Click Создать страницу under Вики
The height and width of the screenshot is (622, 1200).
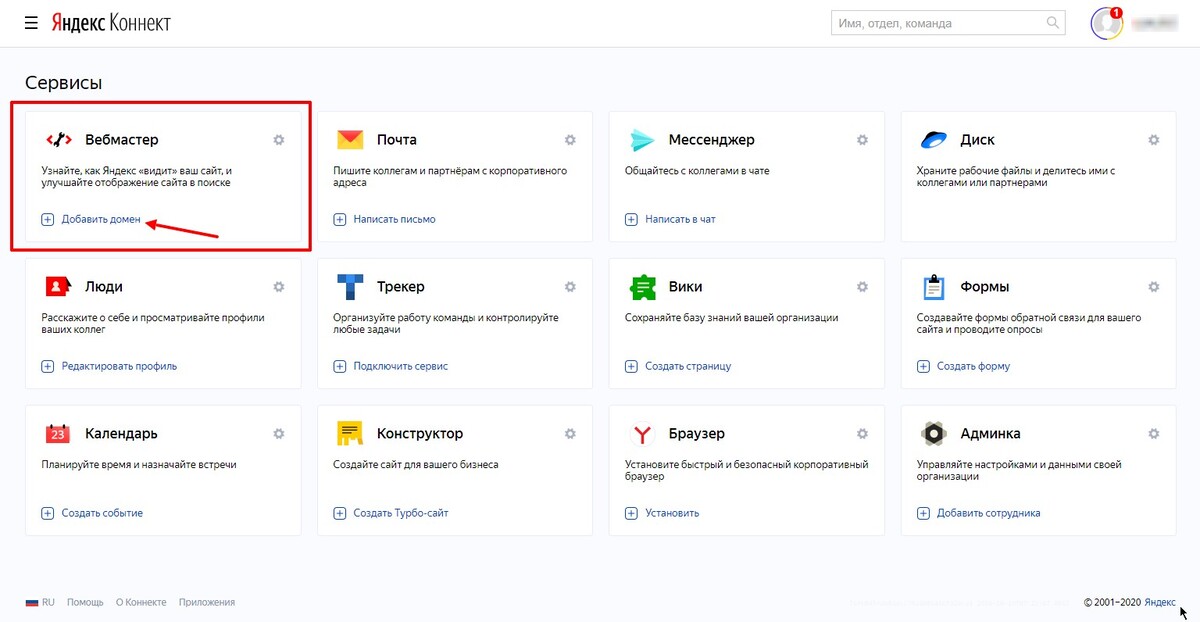(x=688, y=366)
